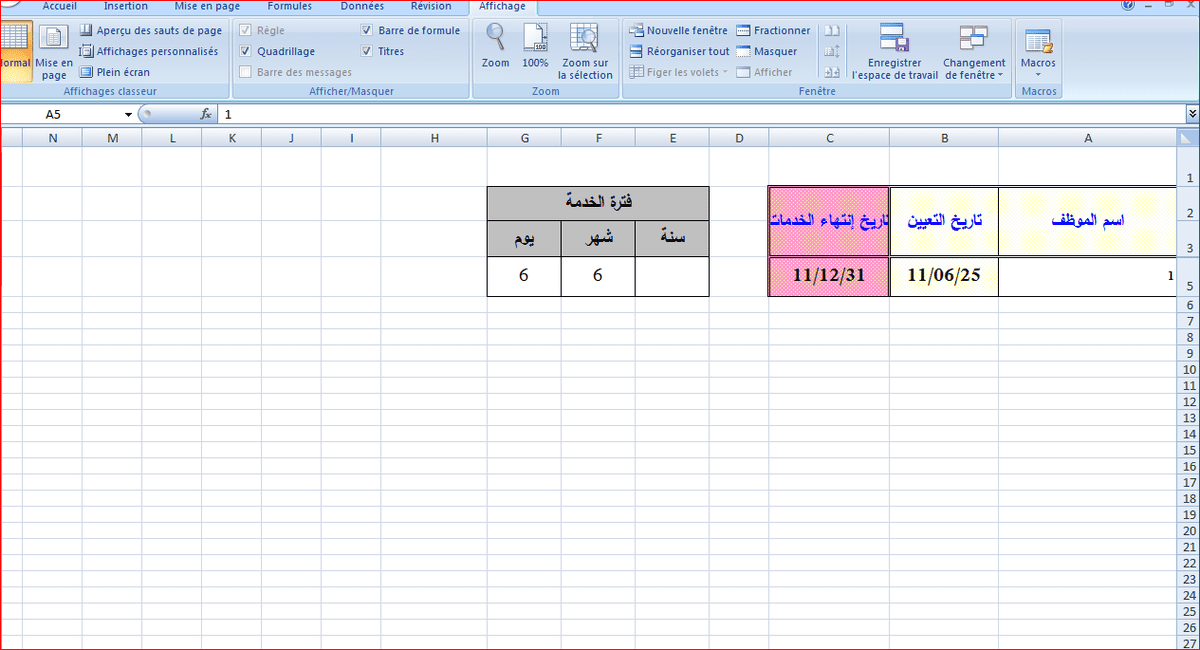Switch to the Formules tab
The height and width of the screenshot is (650, 1200).
click(x=289, y=6)
